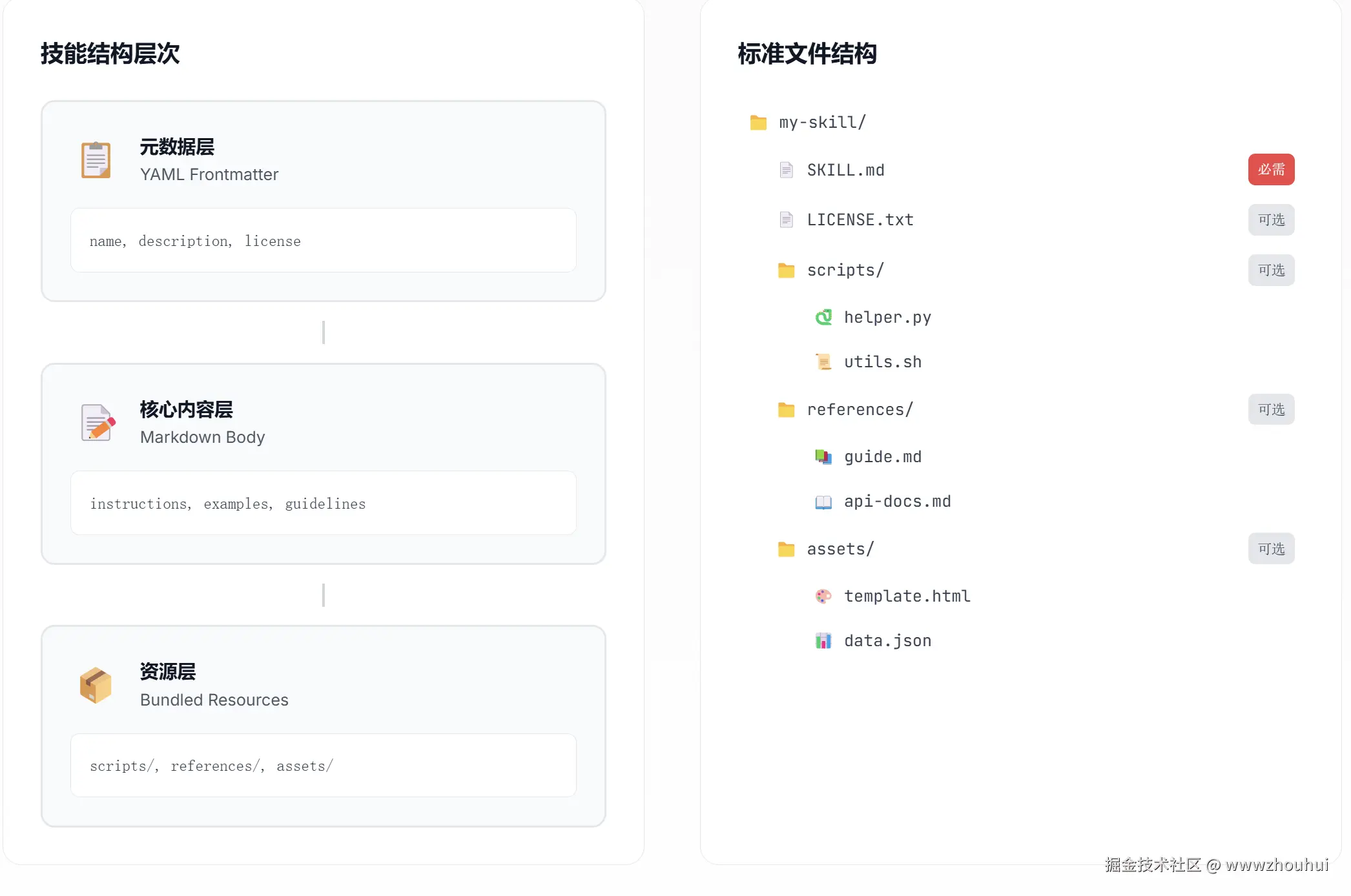Expand the my-skill/ root folder

(x=821, y=123)
